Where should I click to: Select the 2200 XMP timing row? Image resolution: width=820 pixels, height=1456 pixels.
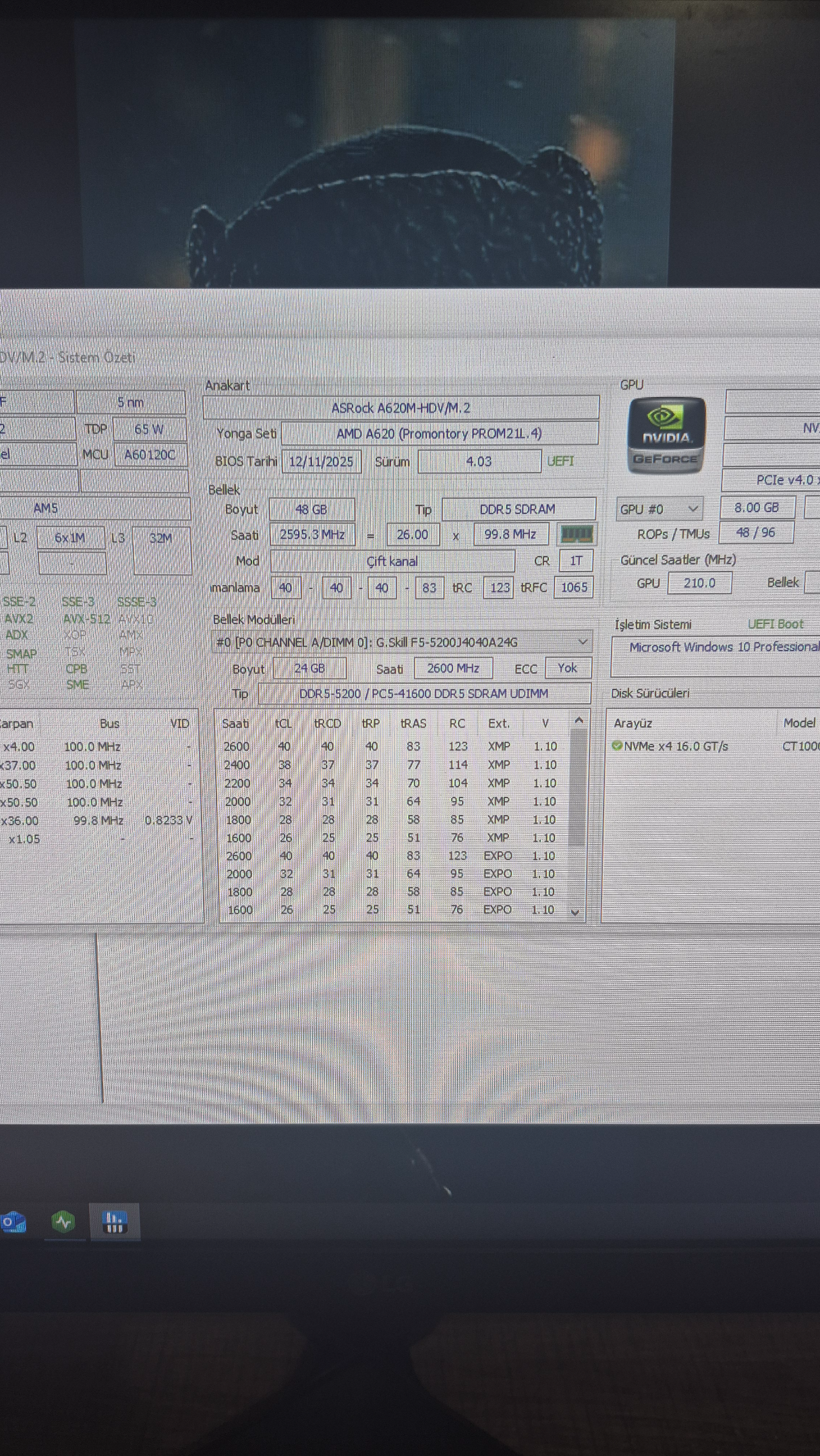coord(391,783)
